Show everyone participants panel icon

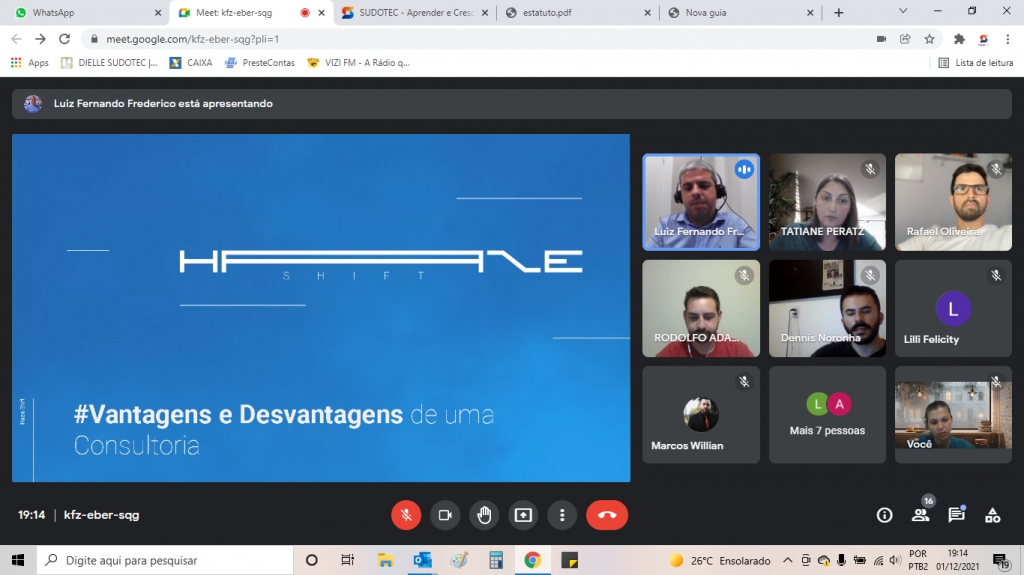tap(921, 515)
